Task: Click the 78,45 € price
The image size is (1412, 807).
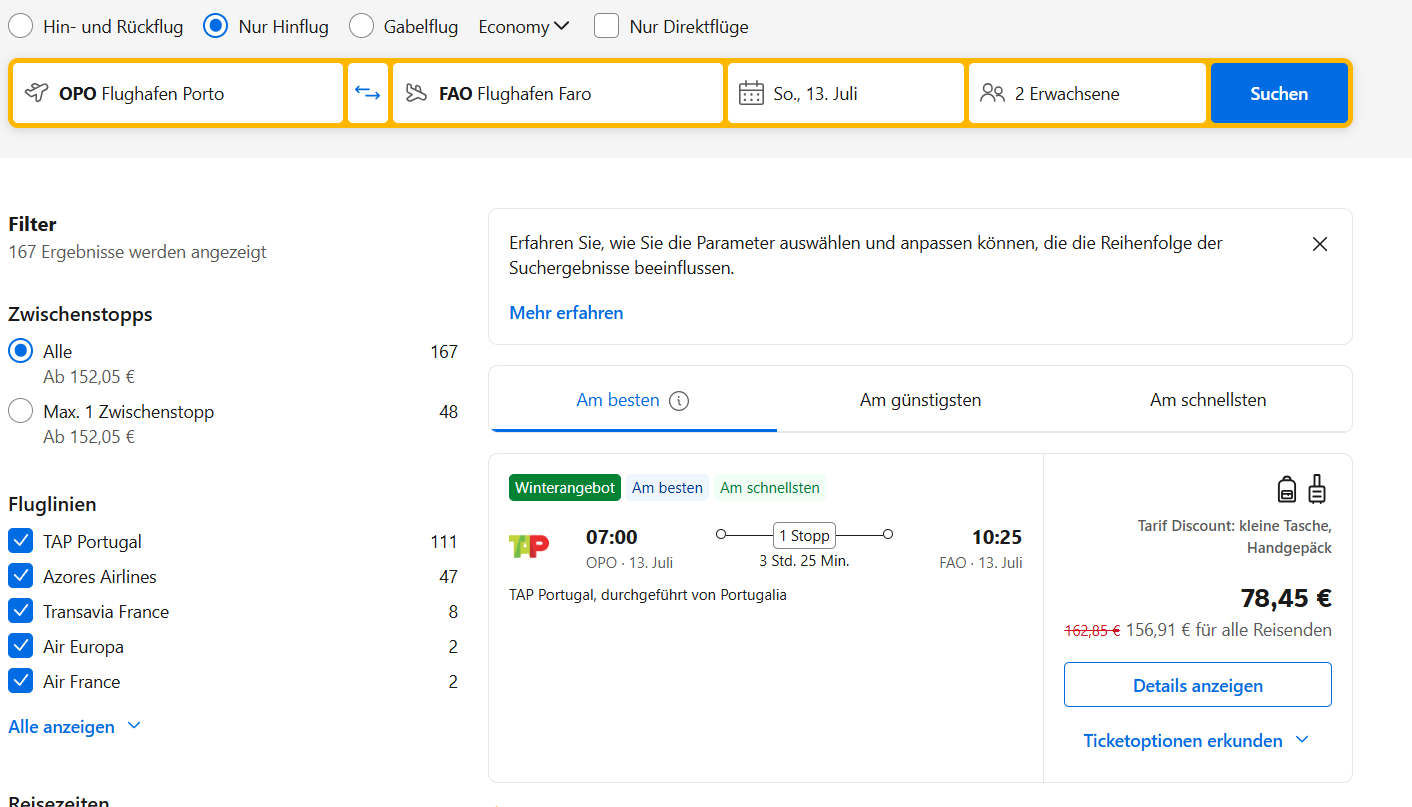Action: tap(1286, 598)
